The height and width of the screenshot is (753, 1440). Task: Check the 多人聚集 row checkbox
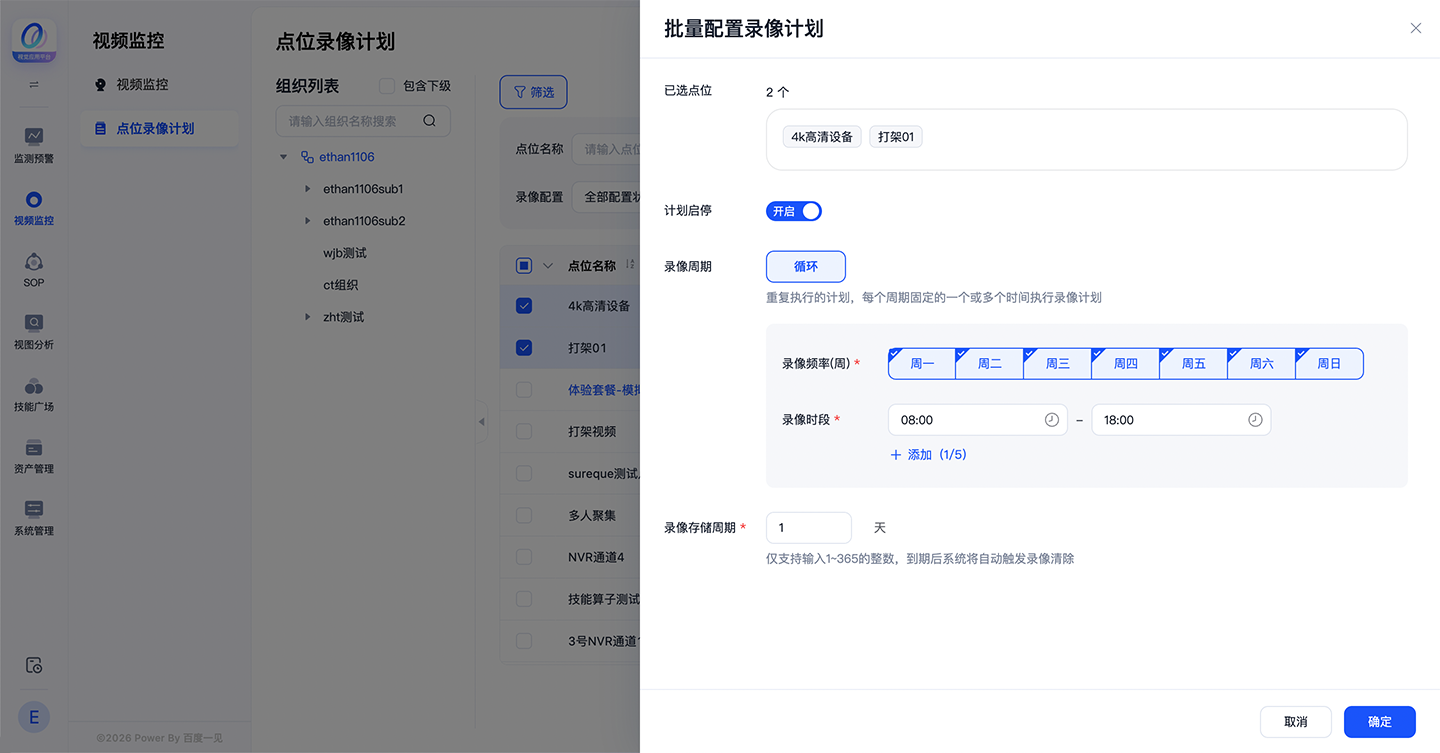(524, 515)
